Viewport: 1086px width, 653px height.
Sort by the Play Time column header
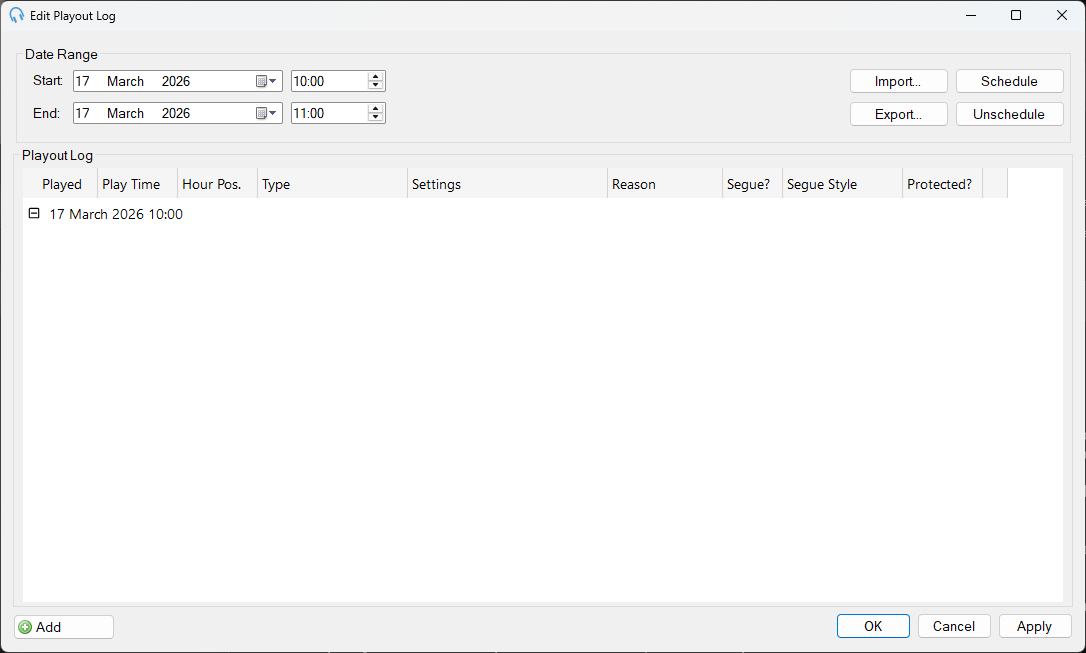pyautogui.click(x=137, y=184)
